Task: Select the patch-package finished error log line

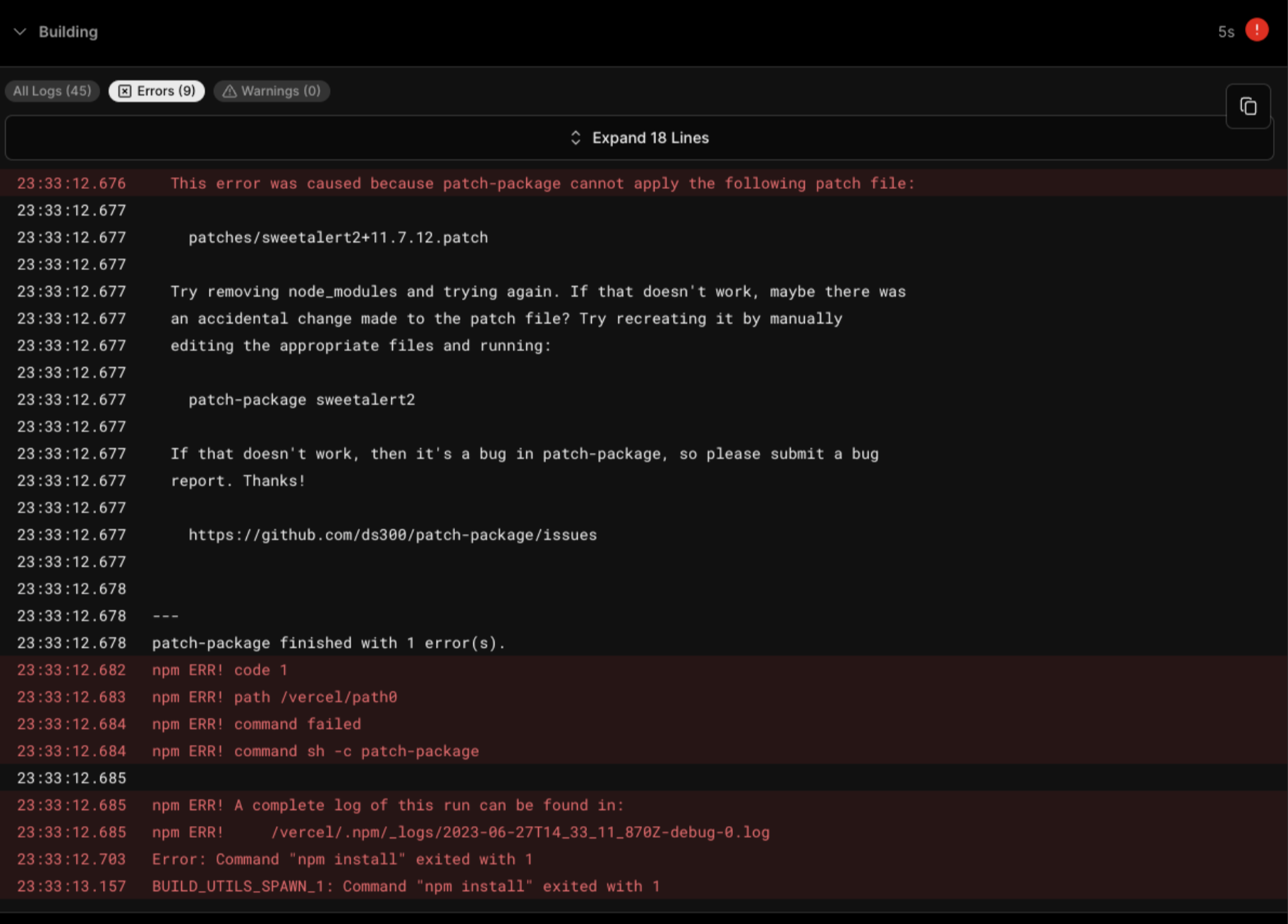Action: (x=327, y=643)
